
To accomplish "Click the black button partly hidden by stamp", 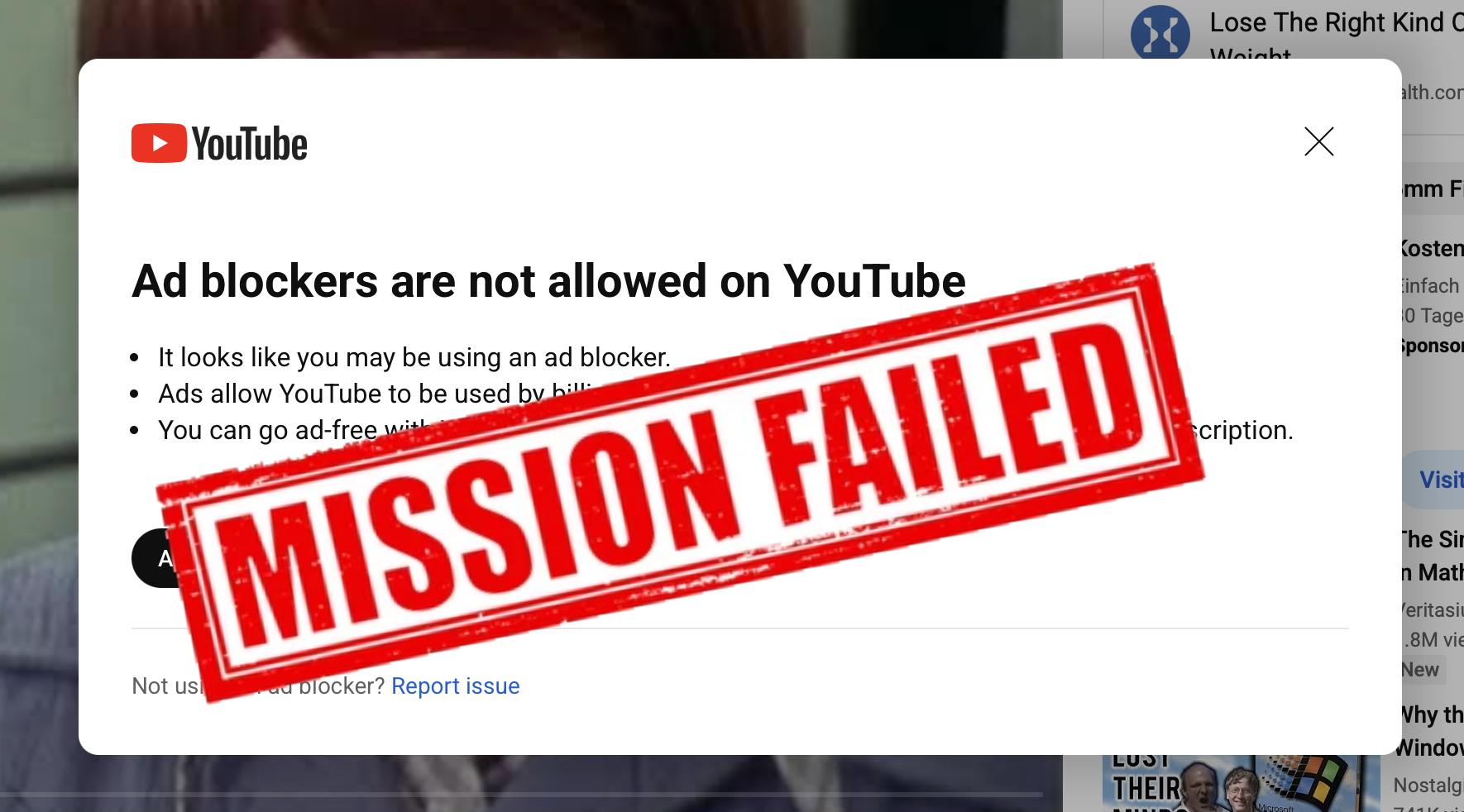I will click(155, 558).
